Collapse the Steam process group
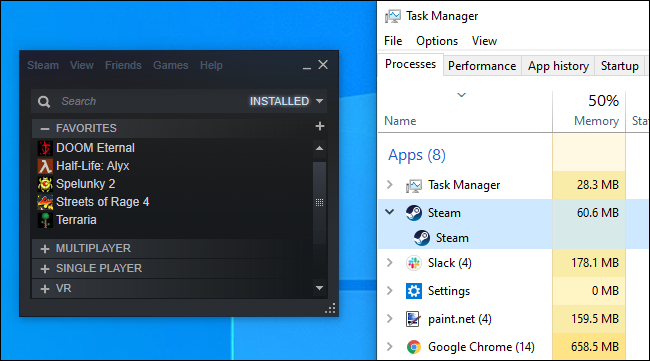This screenshot has width=650, height=361. (390, 212)
